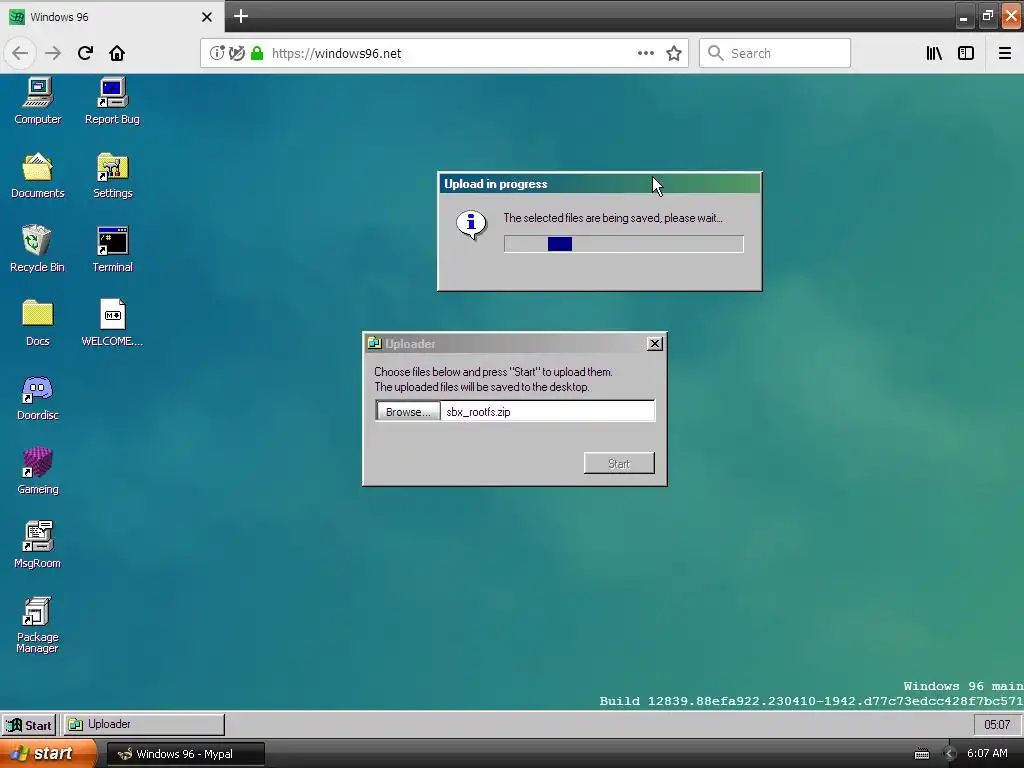Open the Documents folder icon
This screenshot has width=1024, height=768.
pos(37,174)
